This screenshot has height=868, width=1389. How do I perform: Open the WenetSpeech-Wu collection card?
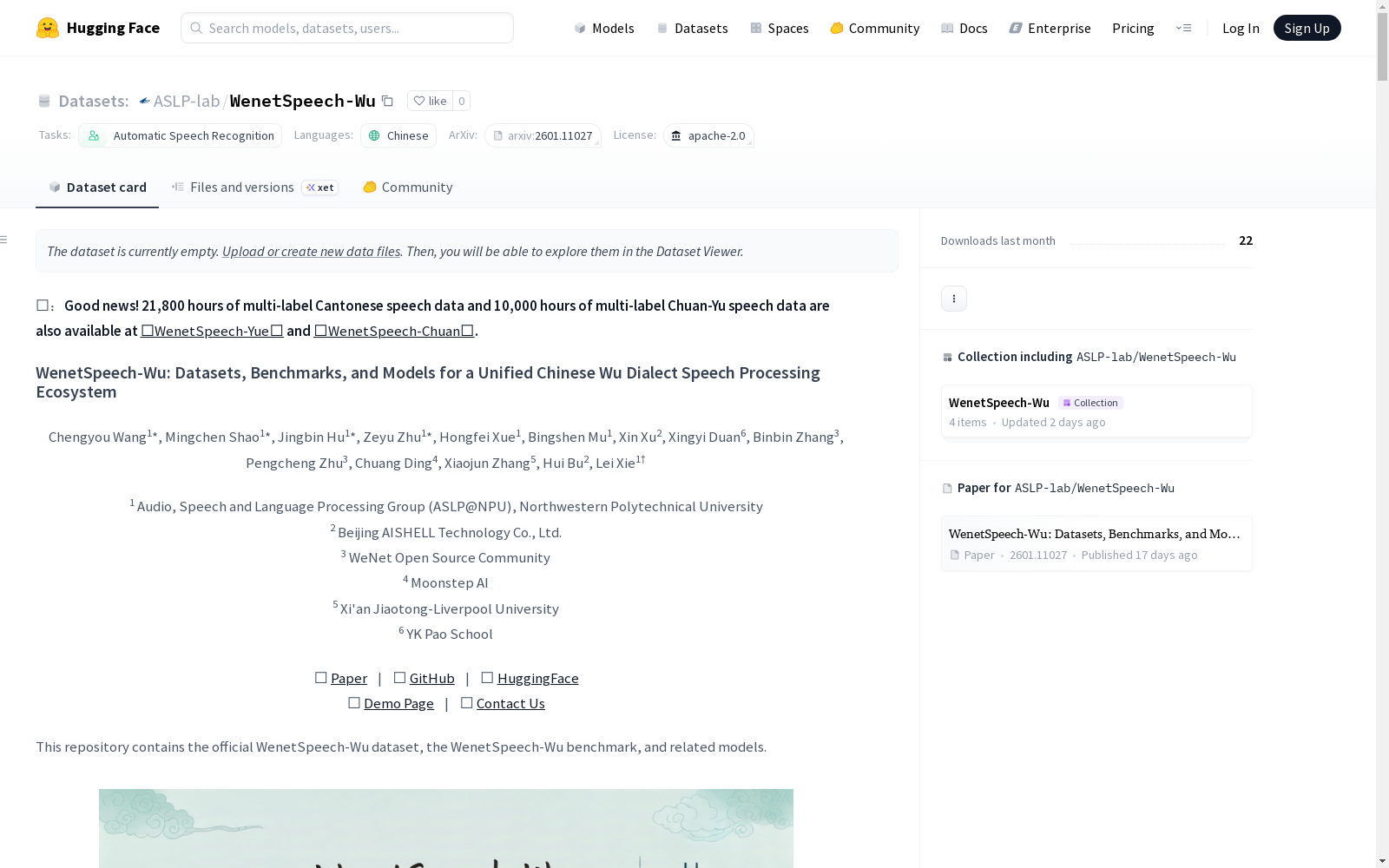tap(1096, 411)
